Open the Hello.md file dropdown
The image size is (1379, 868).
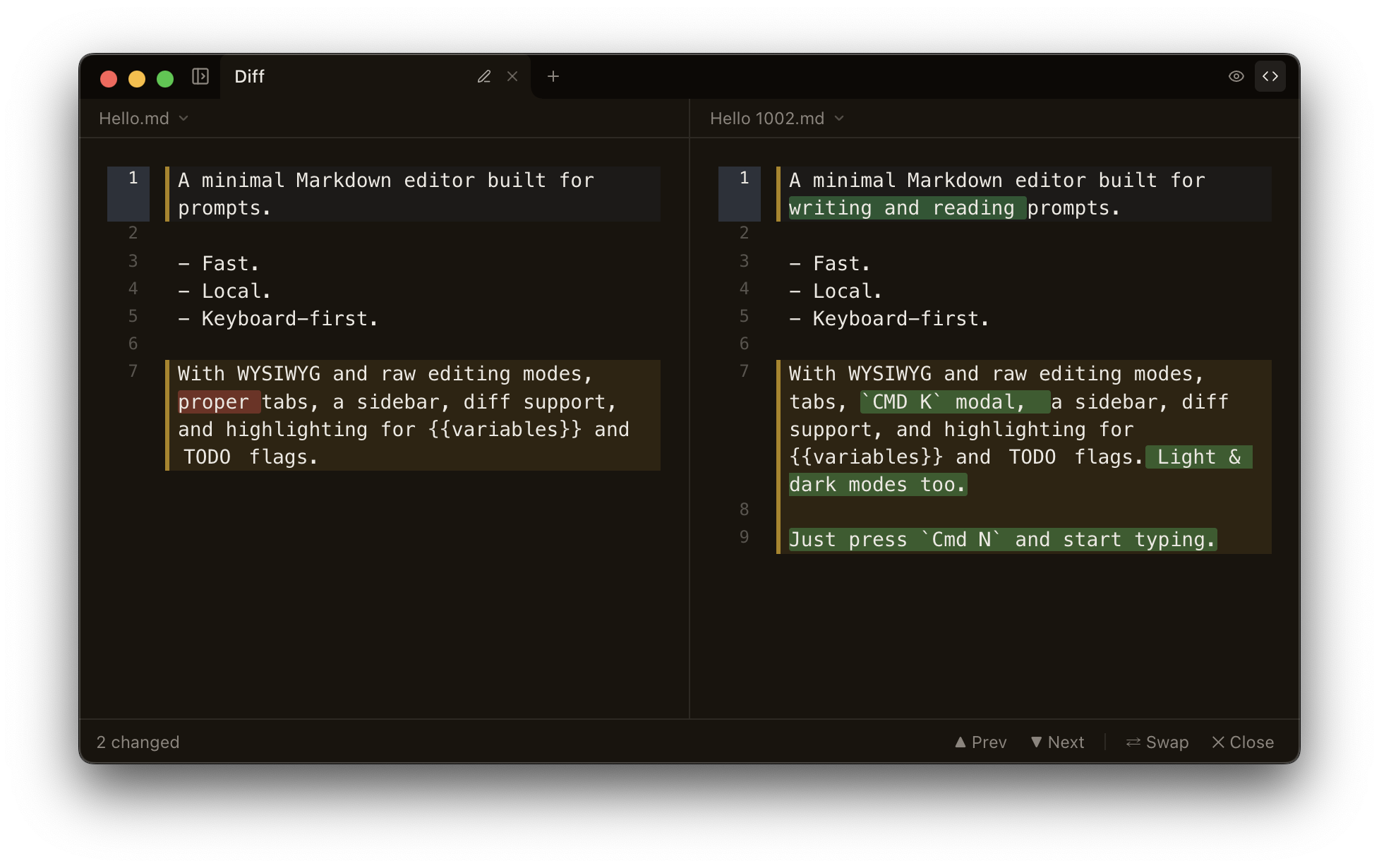144,119
